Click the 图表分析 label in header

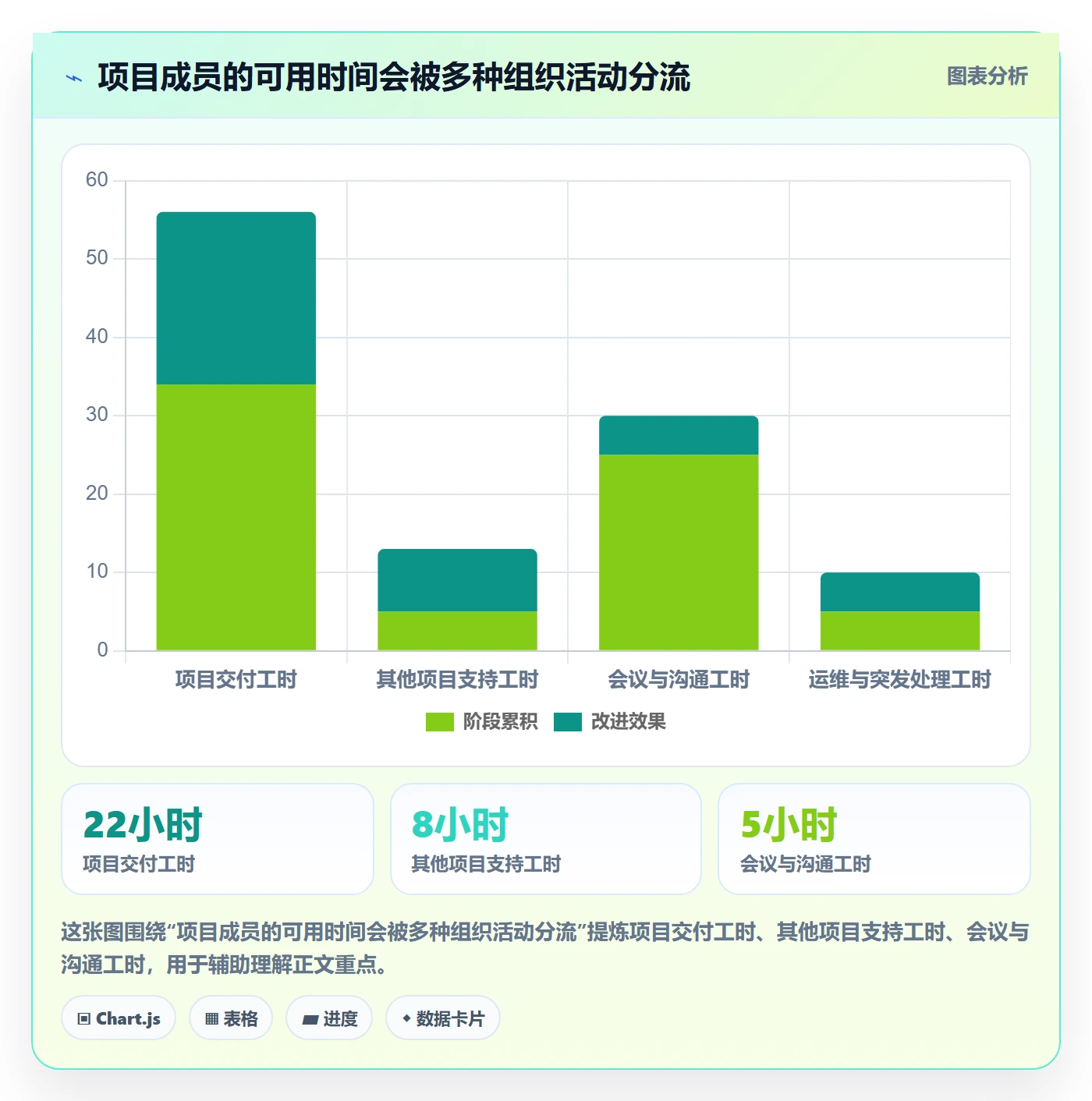click(987, 76)
